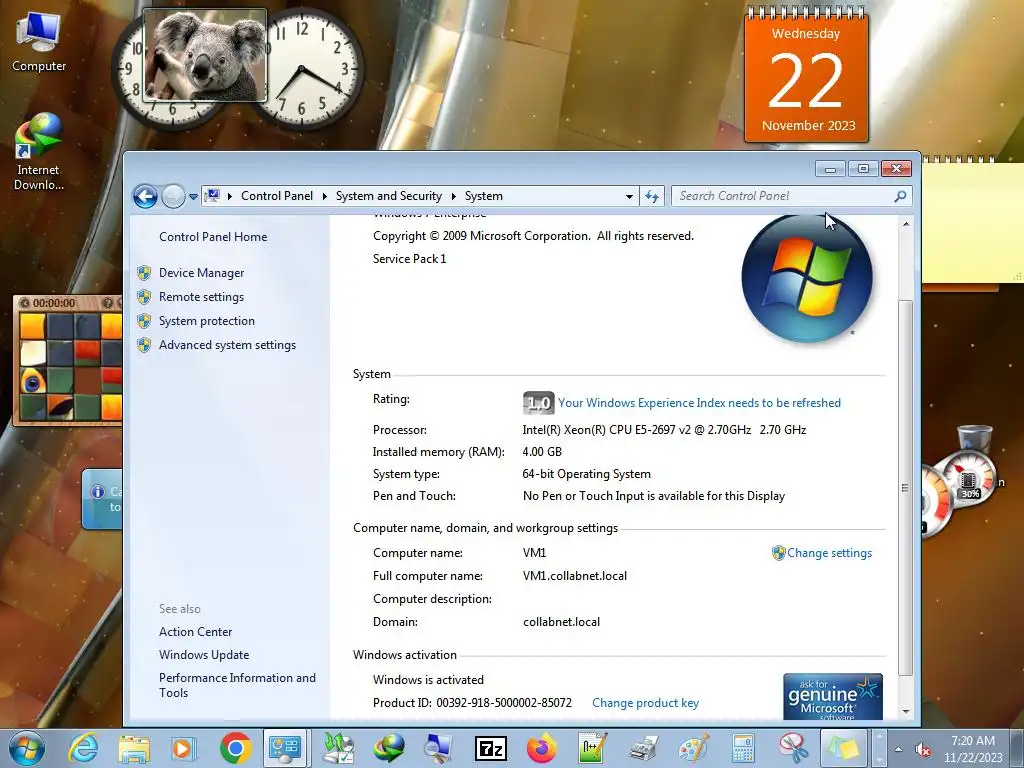The height and width of the screenshot is (768, 1024).
Task: Open Performance Information and Tools
Action: tap(237, 685)
